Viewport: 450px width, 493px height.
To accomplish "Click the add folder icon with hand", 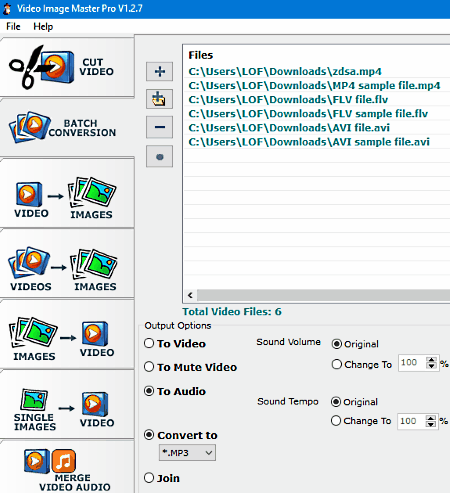I will 159,99.
